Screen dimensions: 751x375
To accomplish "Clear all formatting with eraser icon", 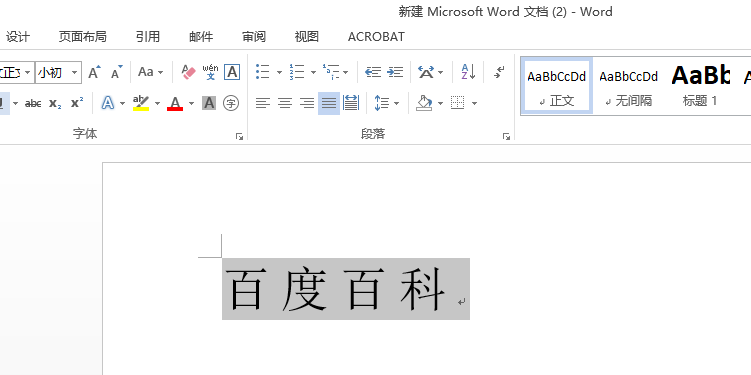I will click(x=189, y=72).
